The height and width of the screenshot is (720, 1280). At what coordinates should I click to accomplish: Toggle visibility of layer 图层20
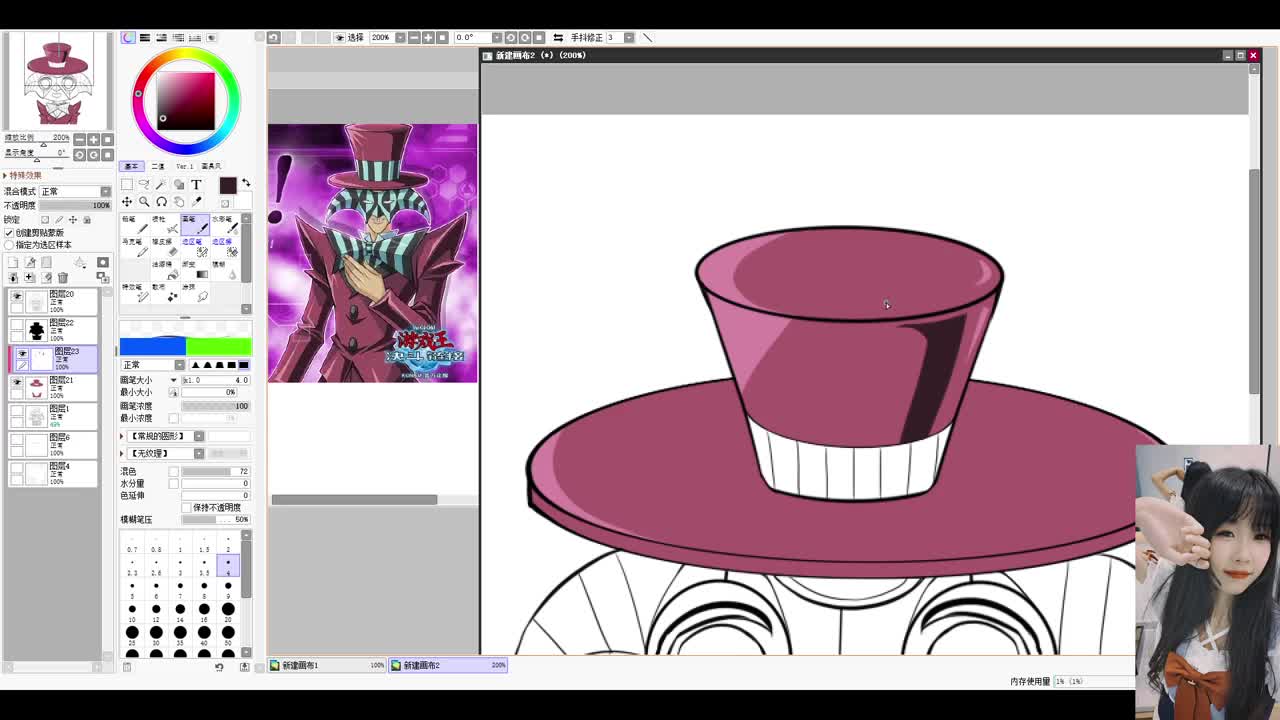(17, 296)
